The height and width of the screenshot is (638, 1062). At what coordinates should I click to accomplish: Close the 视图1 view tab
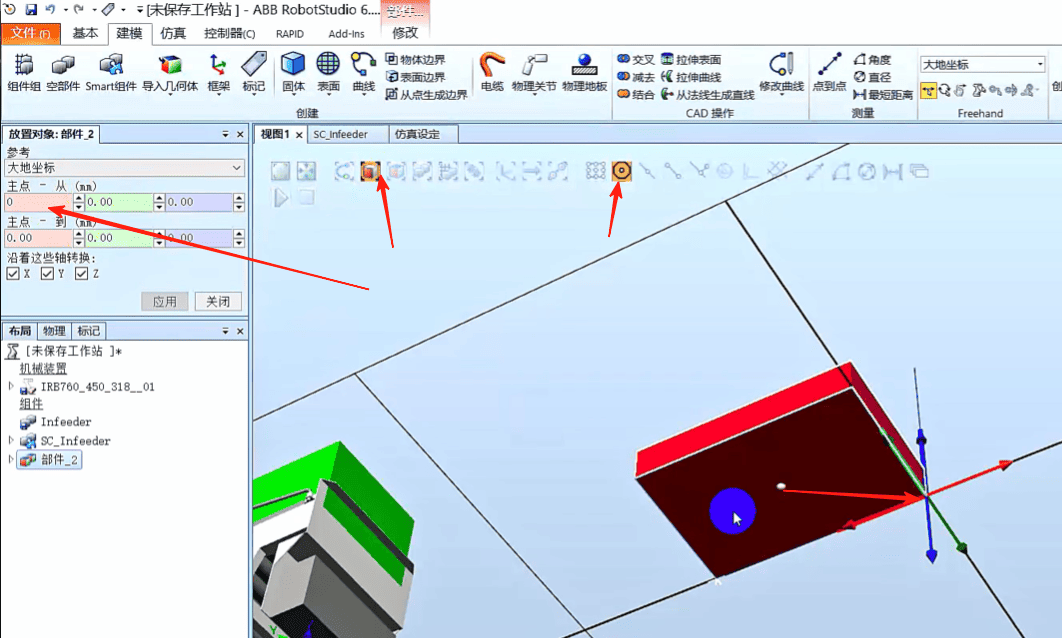coord(299,135)
